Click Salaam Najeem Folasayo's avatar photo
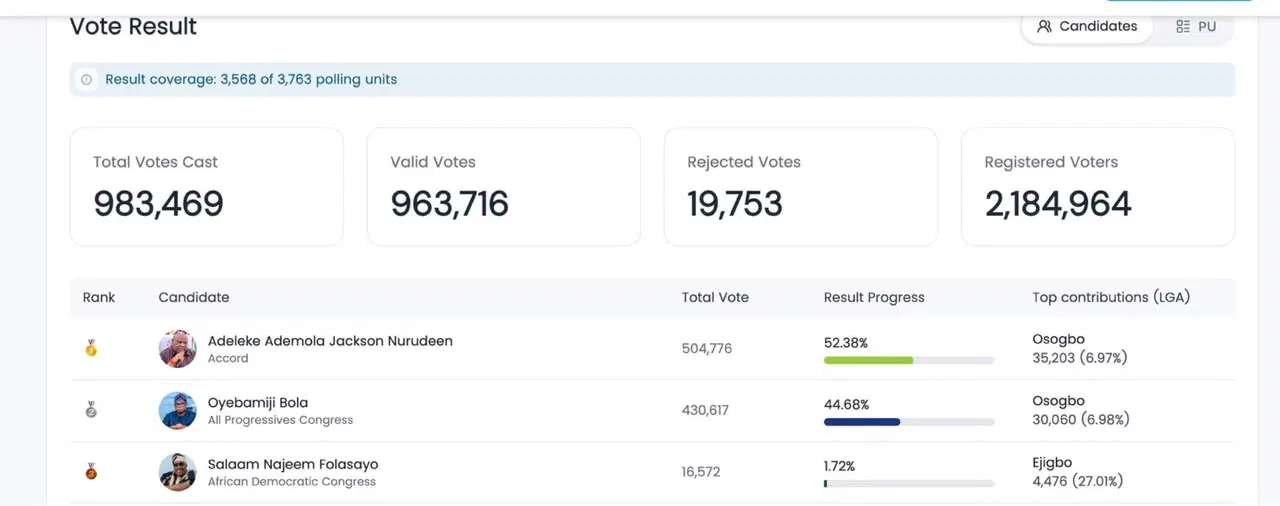Viewport: 1280px width, 506px height. pyautogui.click(x=178, y=472)
